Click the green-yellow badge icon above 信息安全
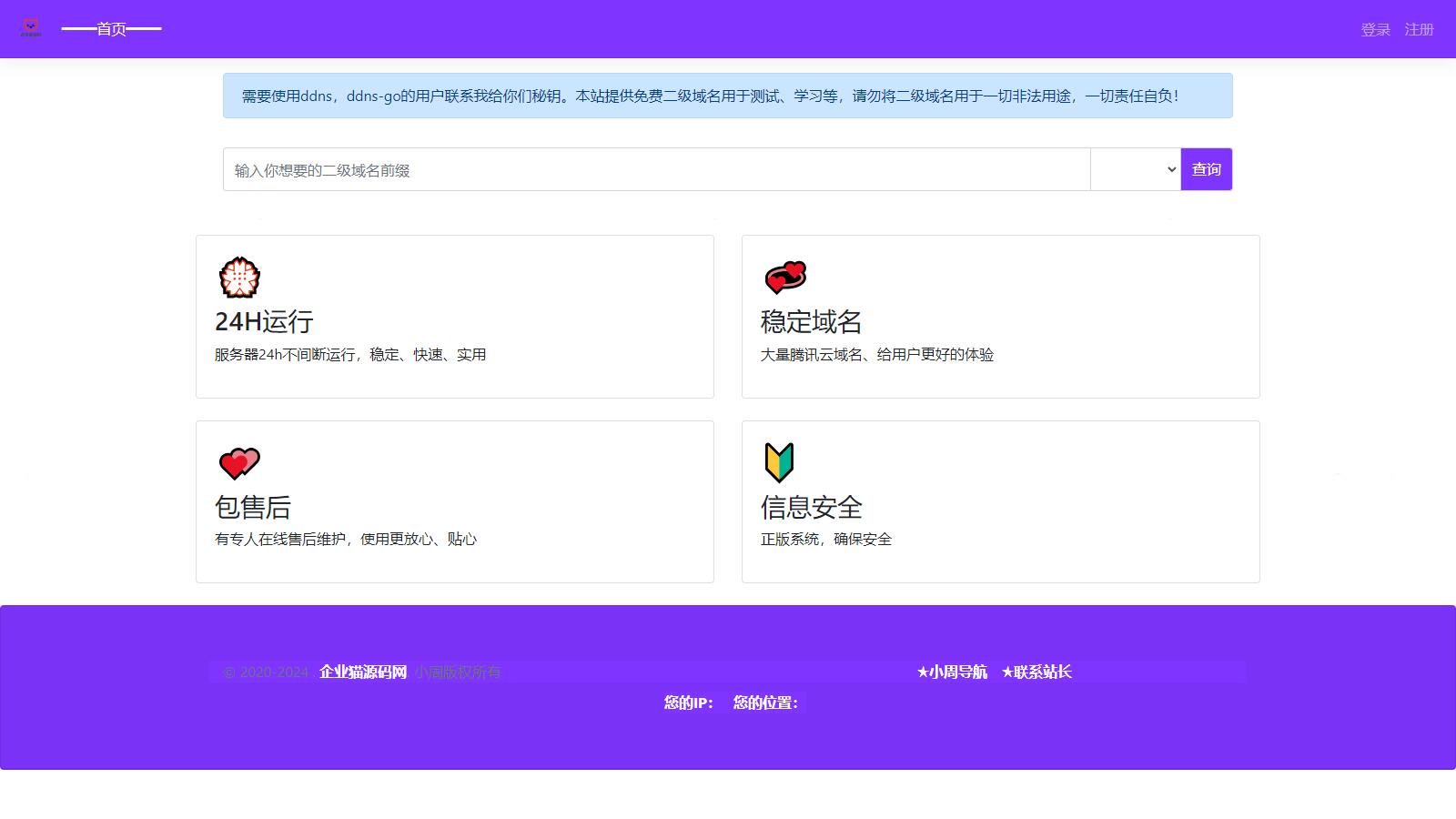Screen dimensions: 1456x819 pyautogui.click(x=779, y=462)
